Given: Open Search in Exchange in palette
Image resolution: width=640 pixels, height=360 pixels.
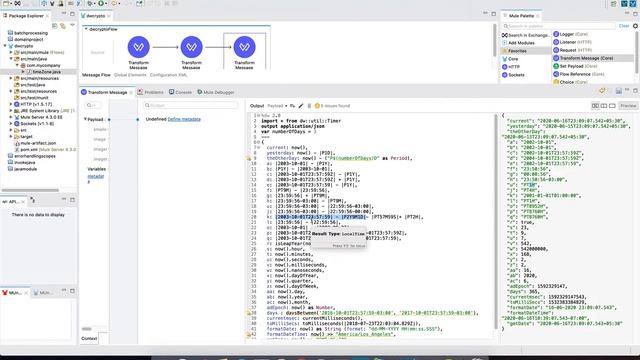Looking at the screenshot, I should click(526, 36).
